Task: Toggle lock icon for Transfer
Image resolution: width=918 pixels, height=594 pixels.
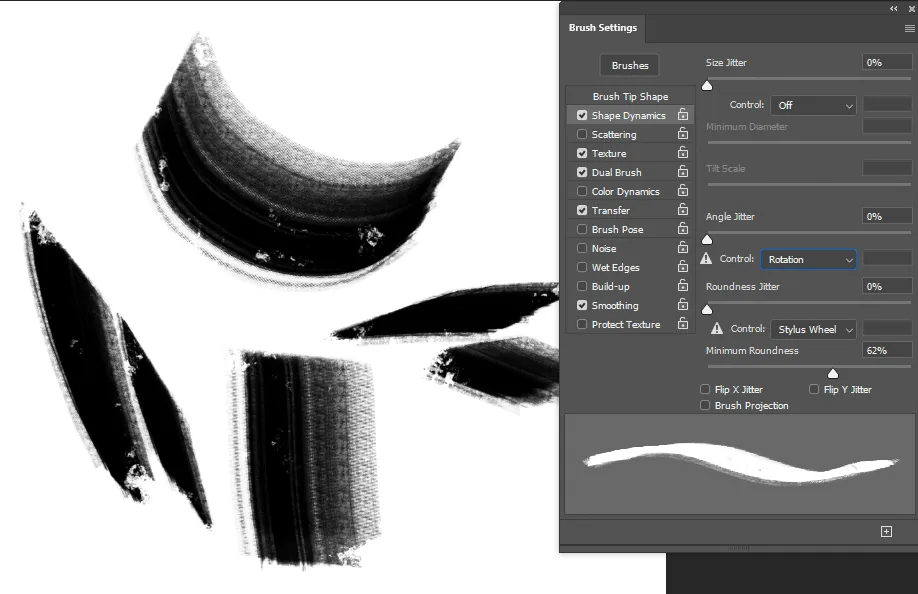Action: [x=683, y=210]
